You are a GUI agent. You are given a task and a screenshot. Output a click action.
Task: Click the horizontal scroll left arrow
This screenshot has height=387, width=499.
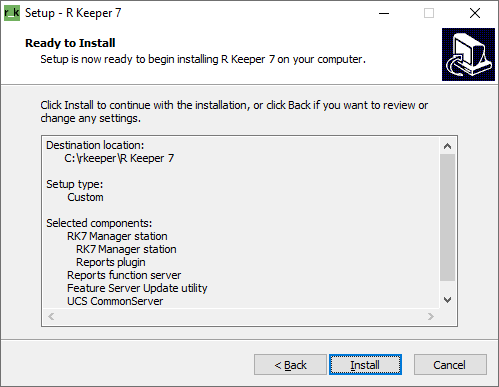tap(51, 316)
